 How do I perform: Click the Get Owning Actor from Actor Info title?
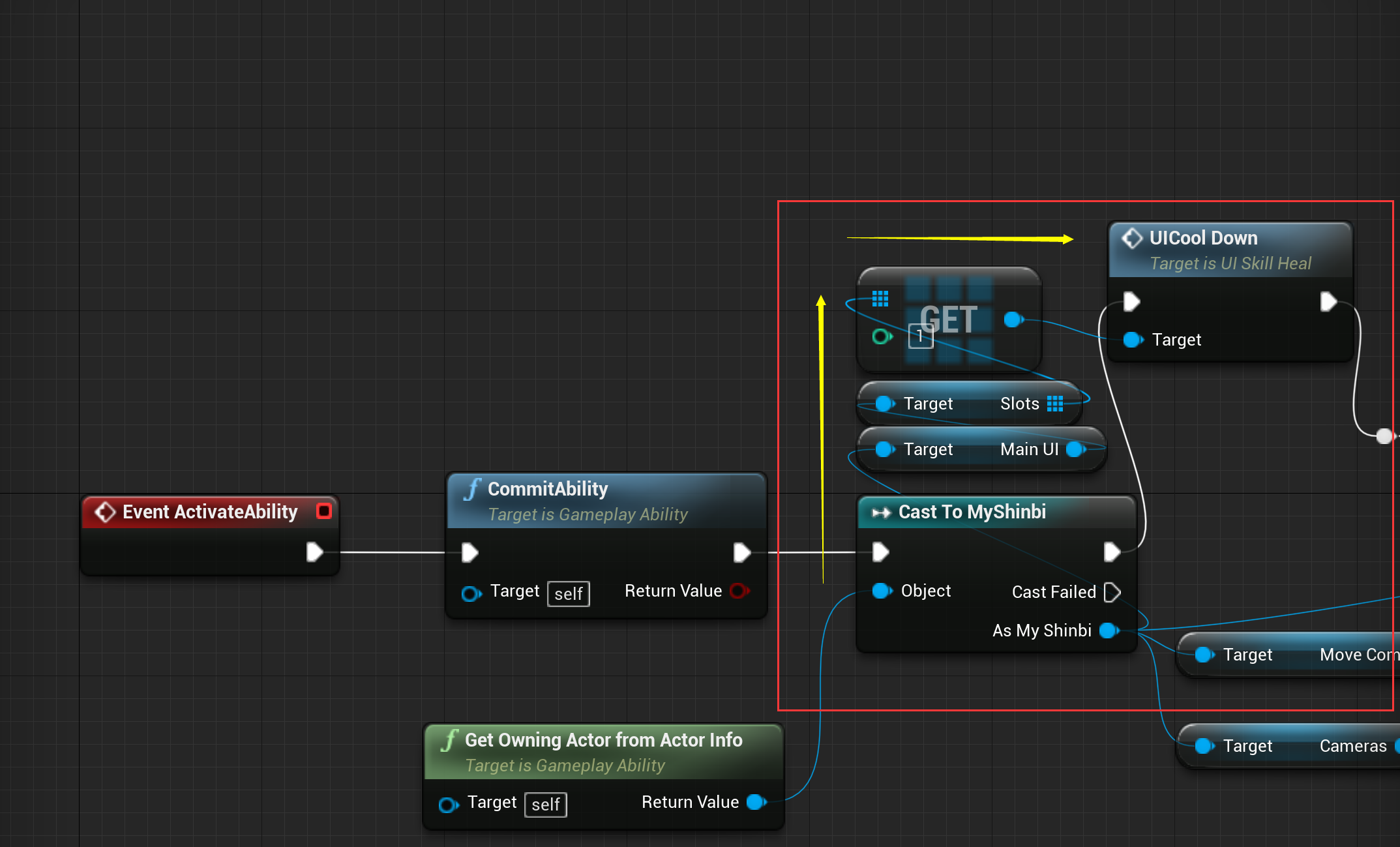pos(603,740)
